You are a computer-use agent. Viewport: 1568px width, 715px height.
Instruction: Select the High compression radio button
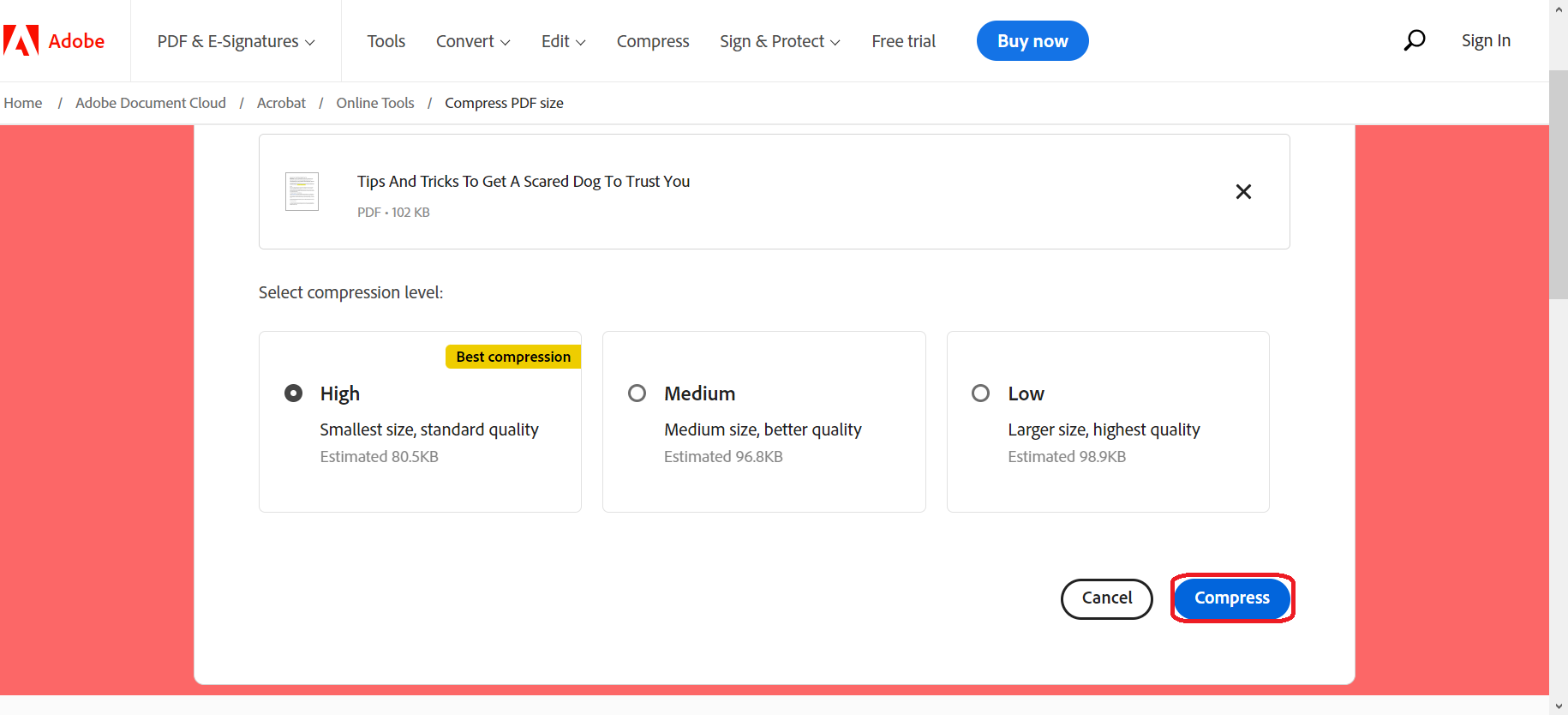293,394
